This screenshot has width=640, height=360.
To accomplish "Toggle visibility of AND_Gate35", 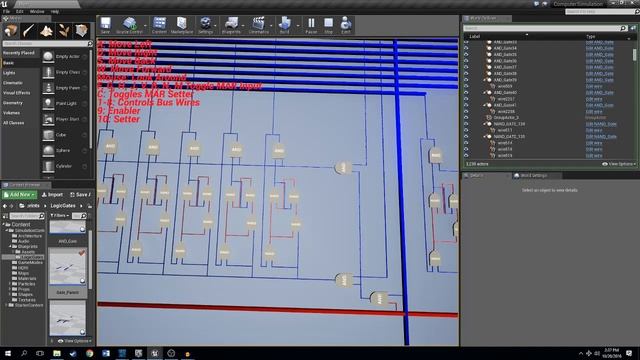I will [466, 54].
